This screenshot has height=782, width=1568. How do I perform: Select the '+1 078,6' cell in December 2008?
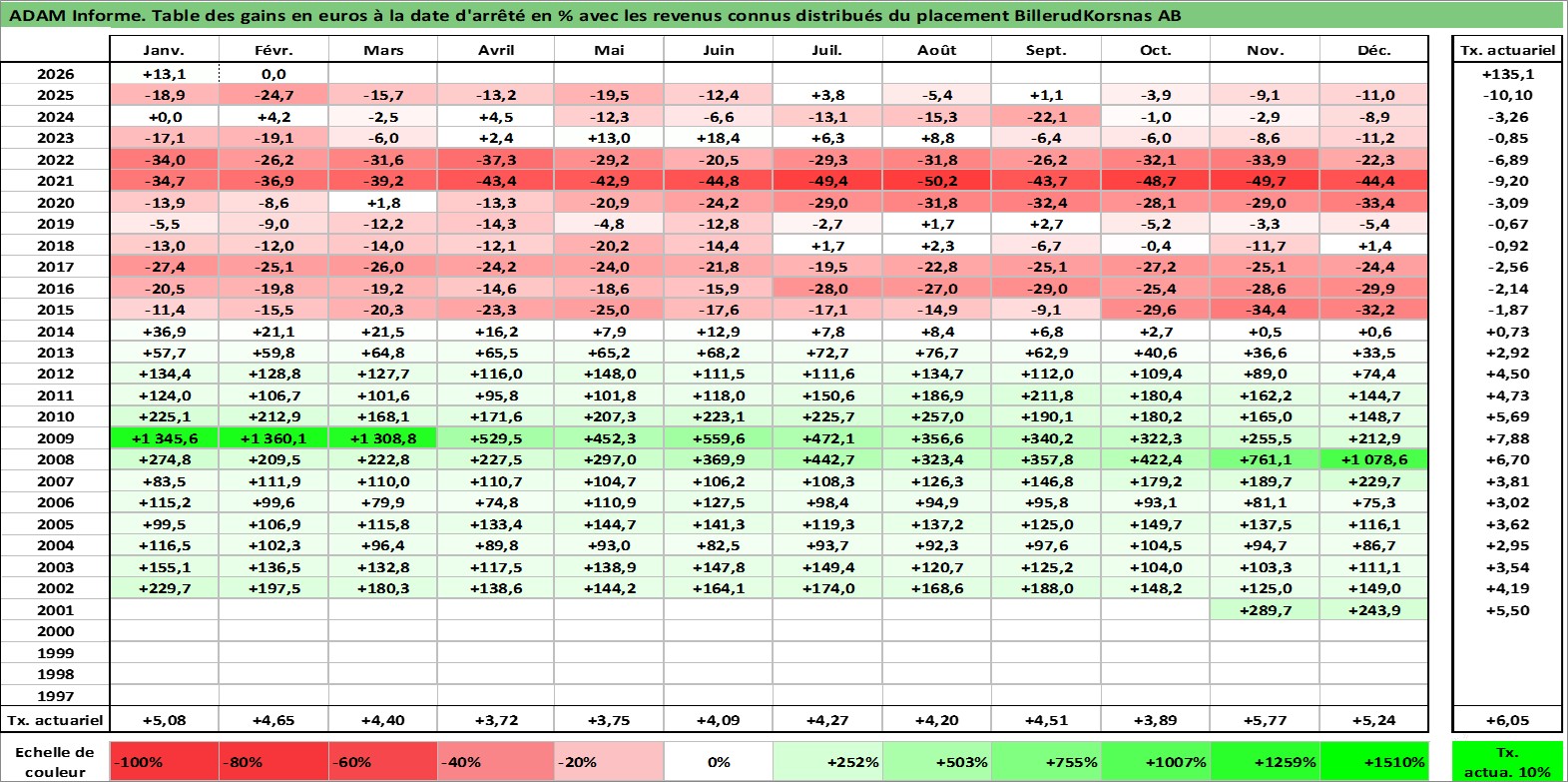click(x=1374, y=459)
